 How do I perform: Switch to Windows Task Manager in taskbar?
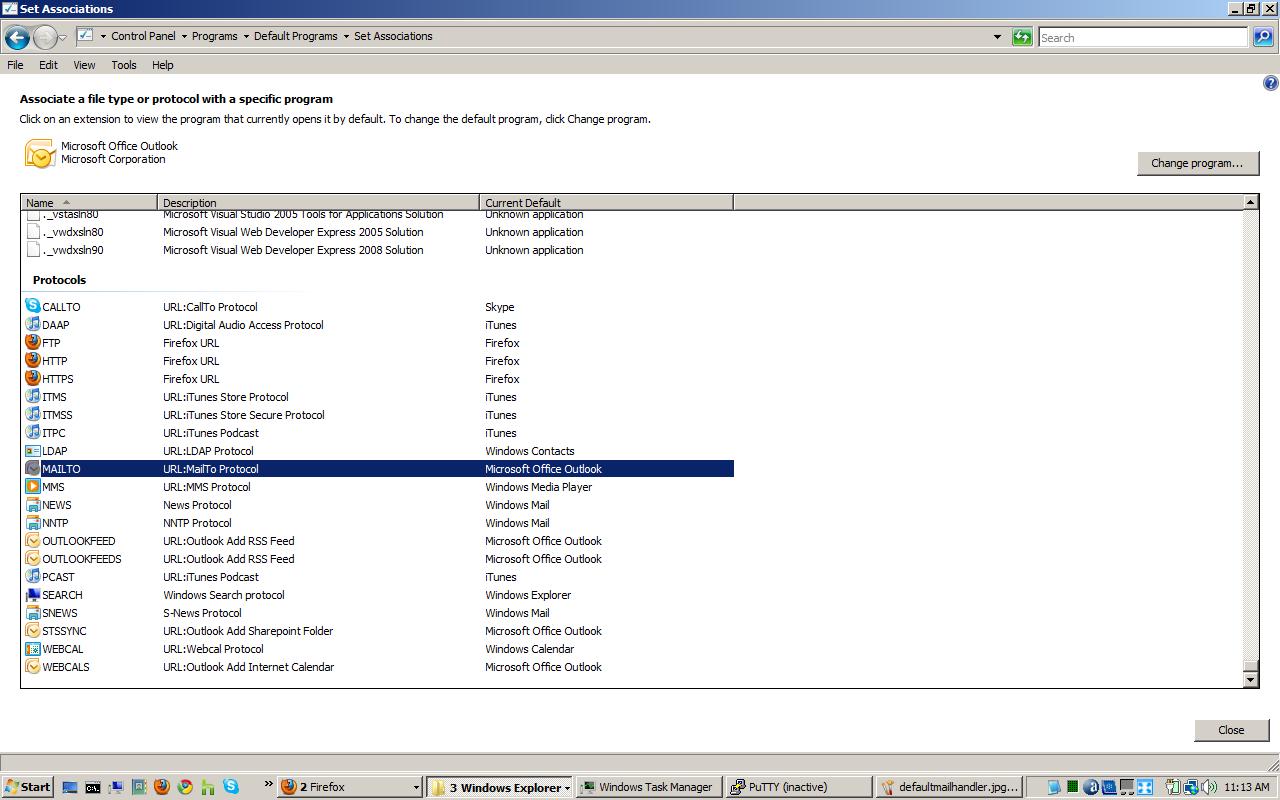648,787
